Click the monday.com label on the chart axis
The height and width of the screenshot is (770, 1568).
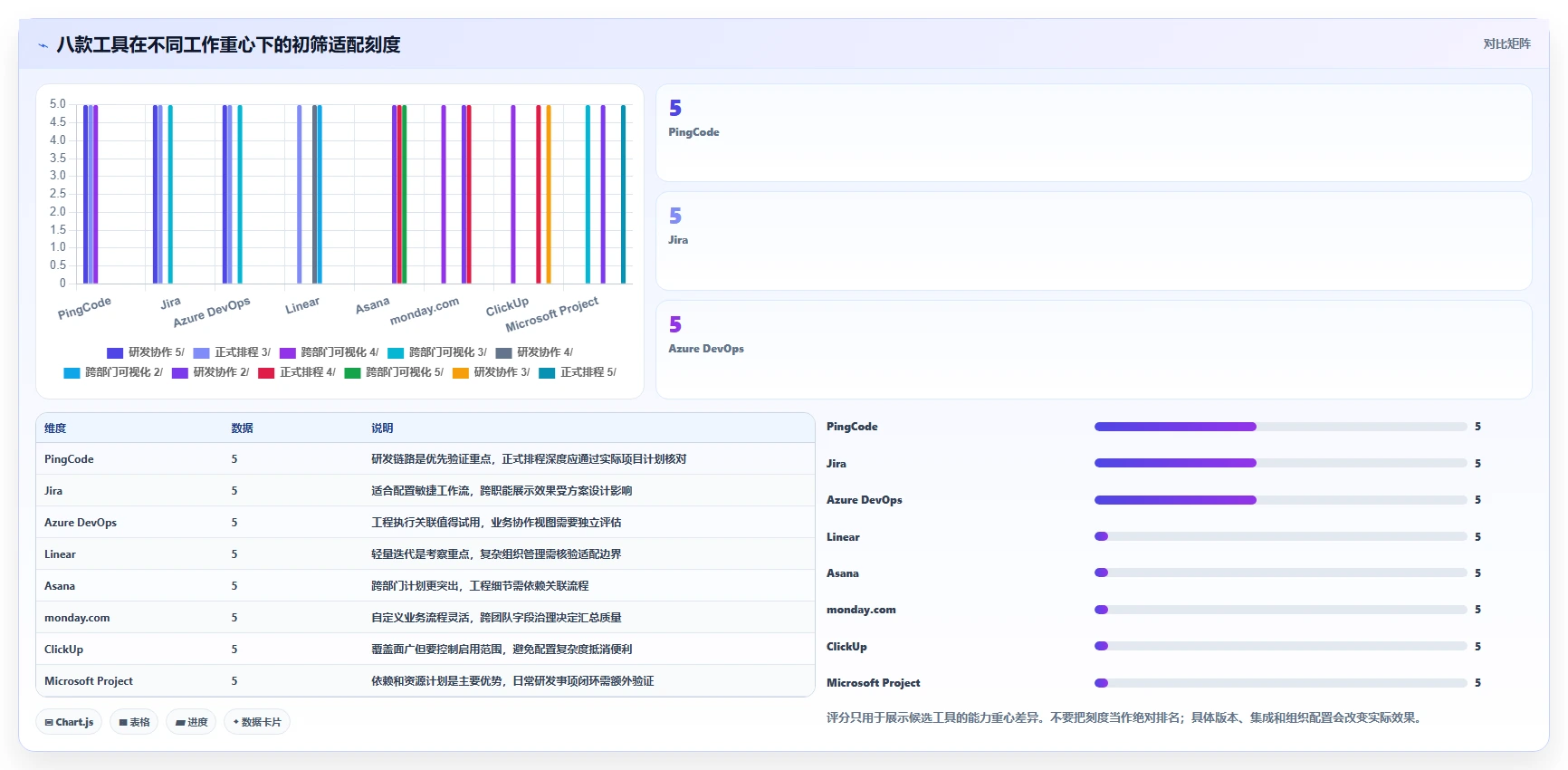[x=425, y=311]
